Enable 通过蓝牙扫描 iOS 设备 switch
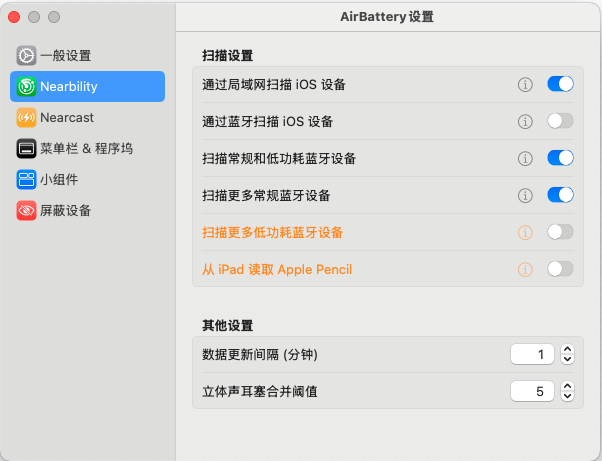This screenshot has width=602, height=461. [560, 121]
